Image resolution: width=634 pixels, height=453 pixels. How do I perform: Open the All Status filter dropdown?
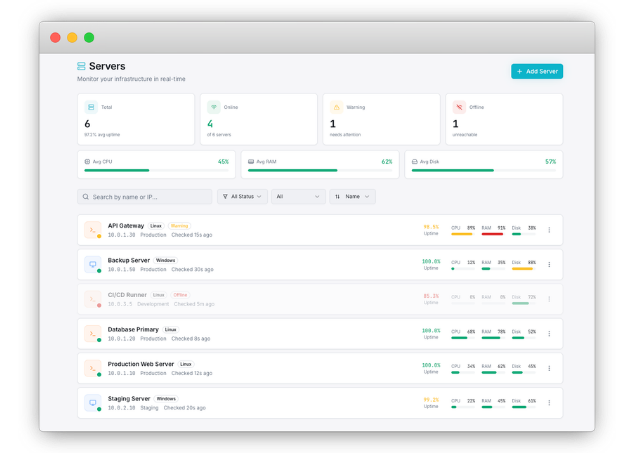(242, 197)
